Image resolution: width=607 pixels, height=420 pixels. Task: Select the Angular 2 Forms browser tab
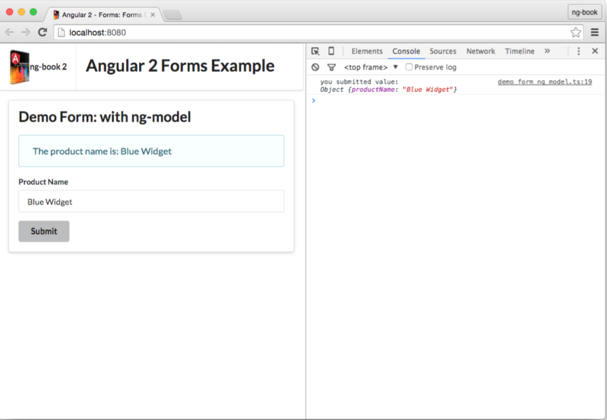click(x=103, y=15)
